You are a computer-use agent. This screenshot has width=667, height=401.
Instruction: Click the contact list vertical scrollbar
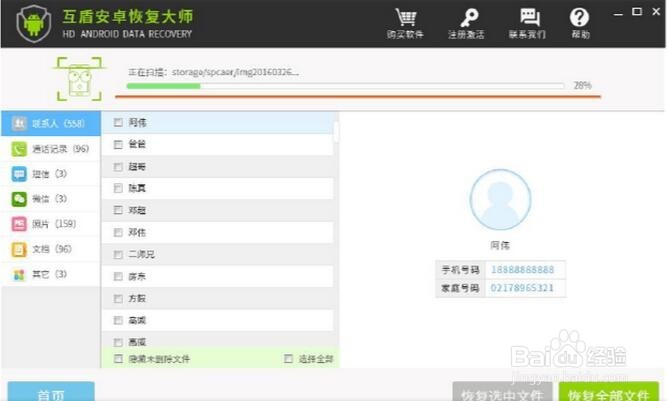[336, 132]
